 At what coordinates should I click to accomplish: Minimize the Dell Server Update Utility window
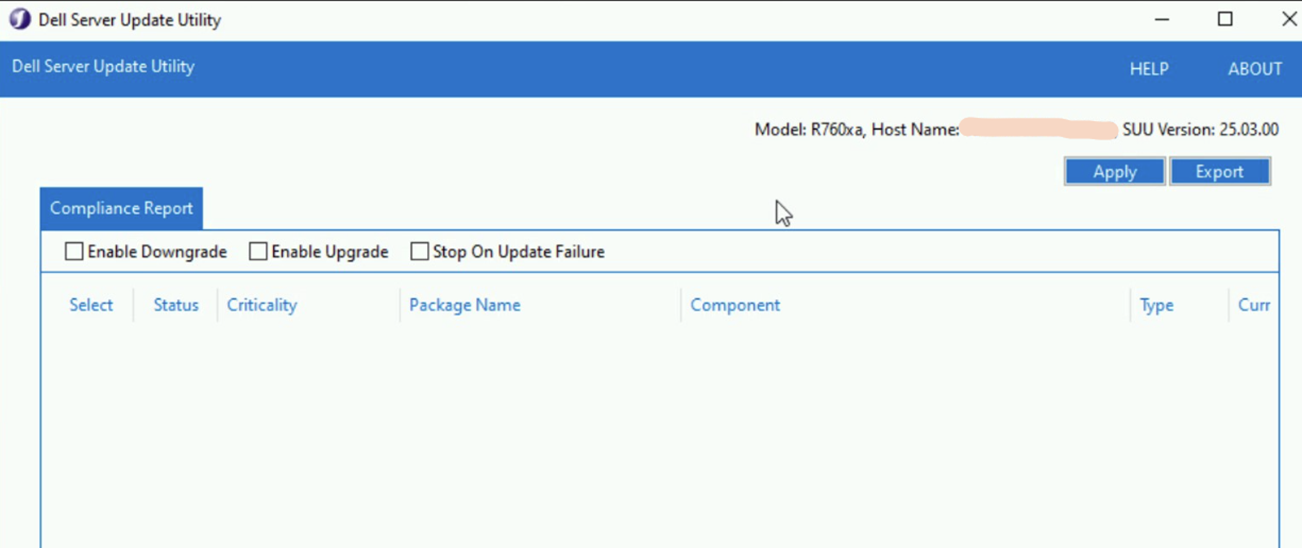point(1162,20)
